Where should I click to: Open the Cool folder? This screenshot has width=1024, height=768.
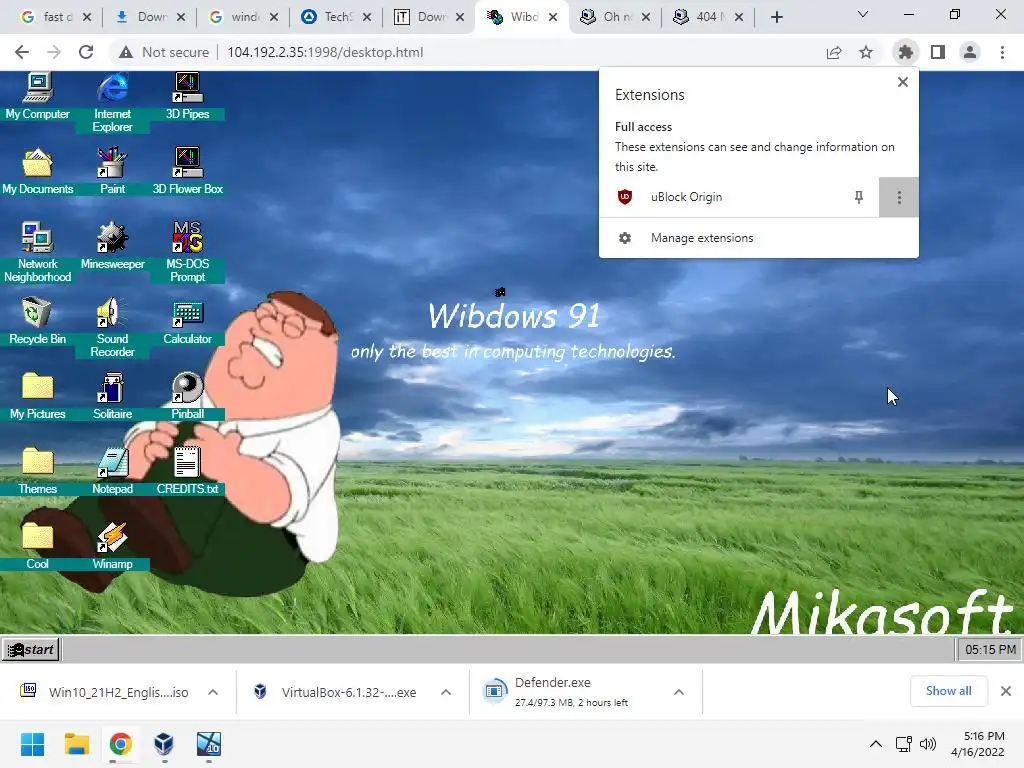37,547
